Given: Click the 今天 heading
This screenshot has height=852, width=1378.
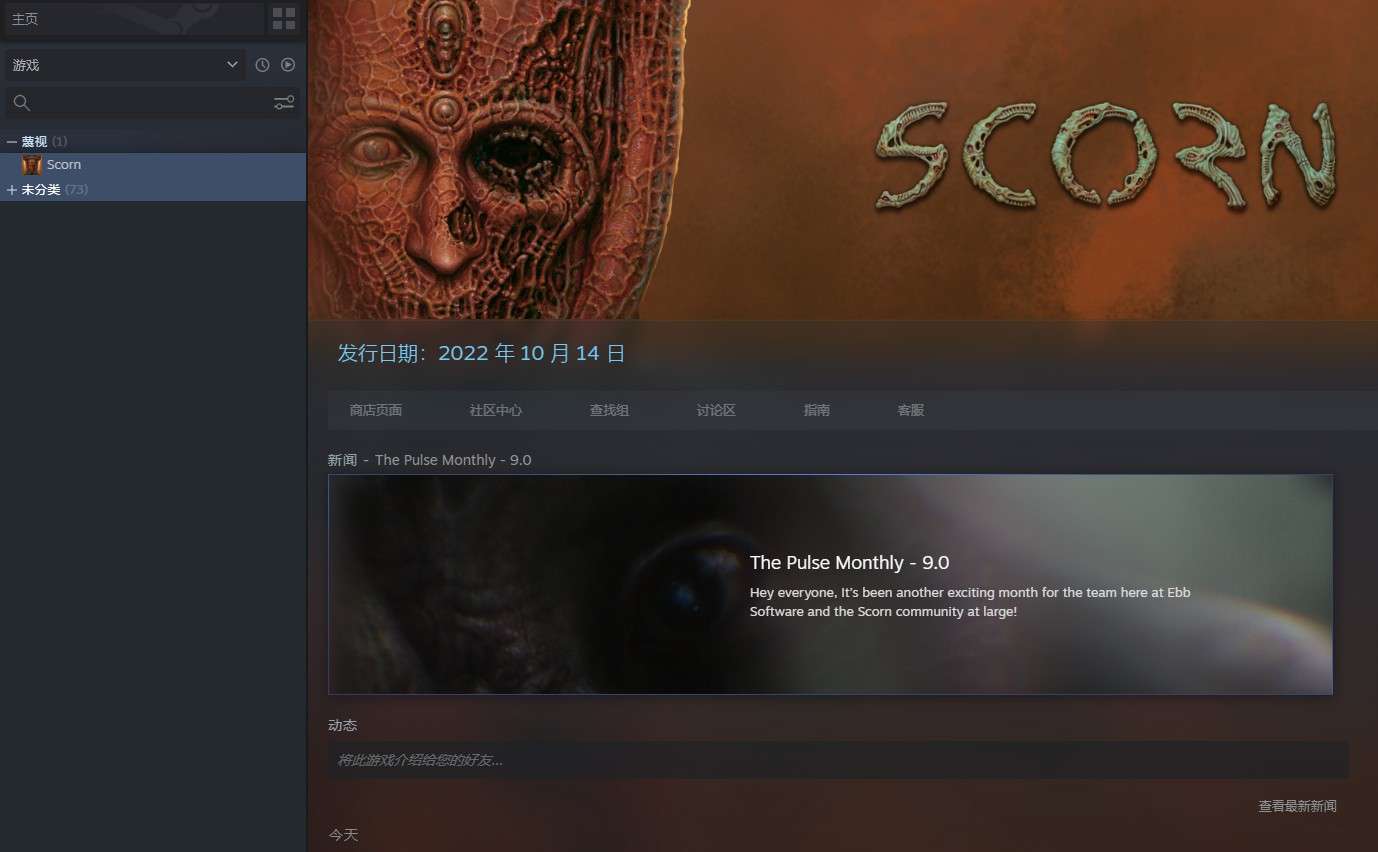Looking at the screenshot, I should tap(343, 834).
